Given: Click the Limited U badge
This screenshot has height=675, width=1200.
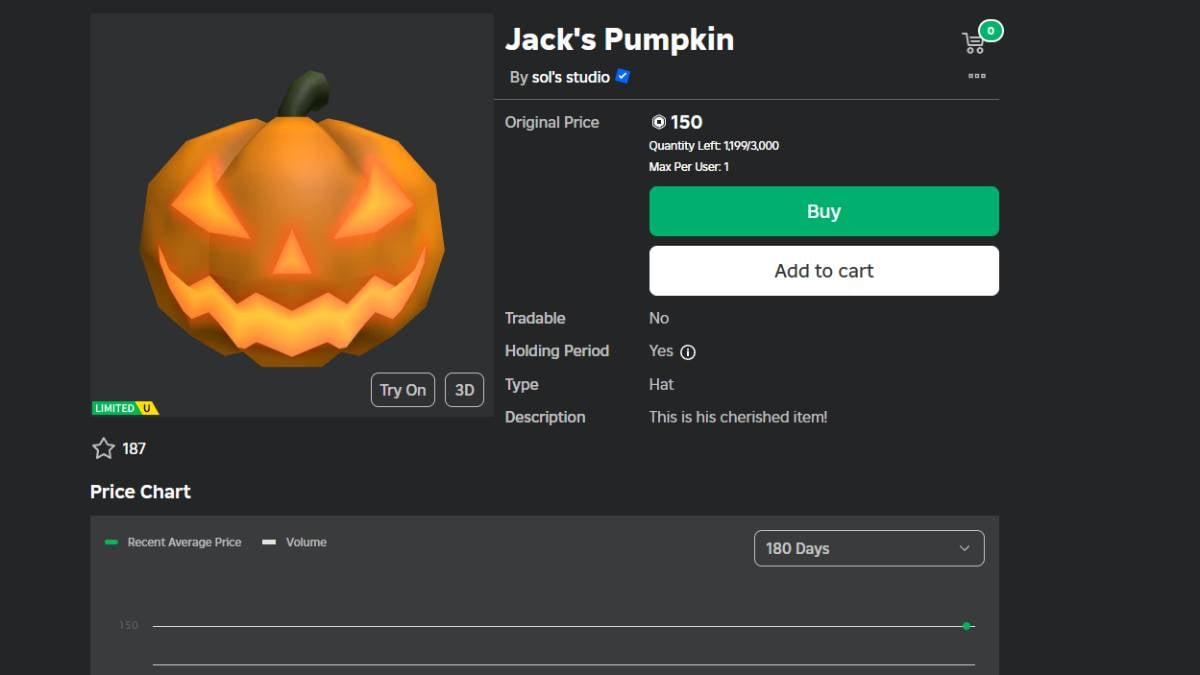Looking at the screenshot, I should click(125, 408).
